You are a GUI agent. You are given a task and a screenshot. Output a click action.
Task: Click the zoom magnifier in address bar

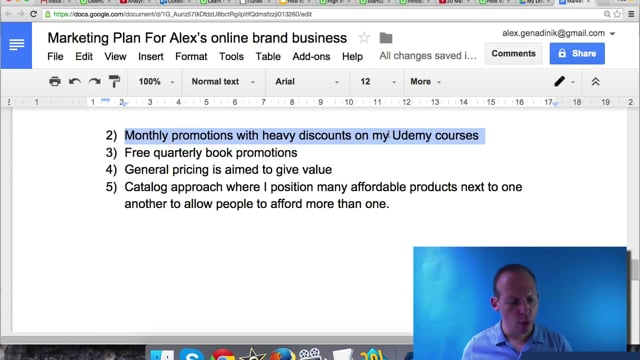click(607, 14)
